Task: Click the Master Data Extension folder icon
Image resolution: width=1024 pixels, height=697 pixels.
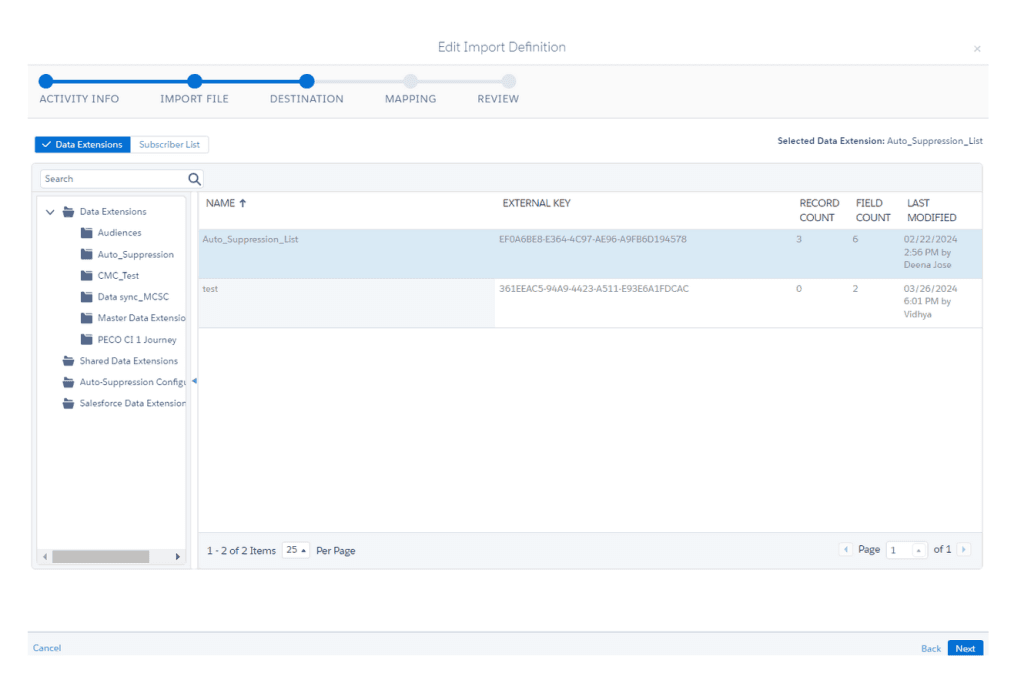Action: tap(86, 318)
